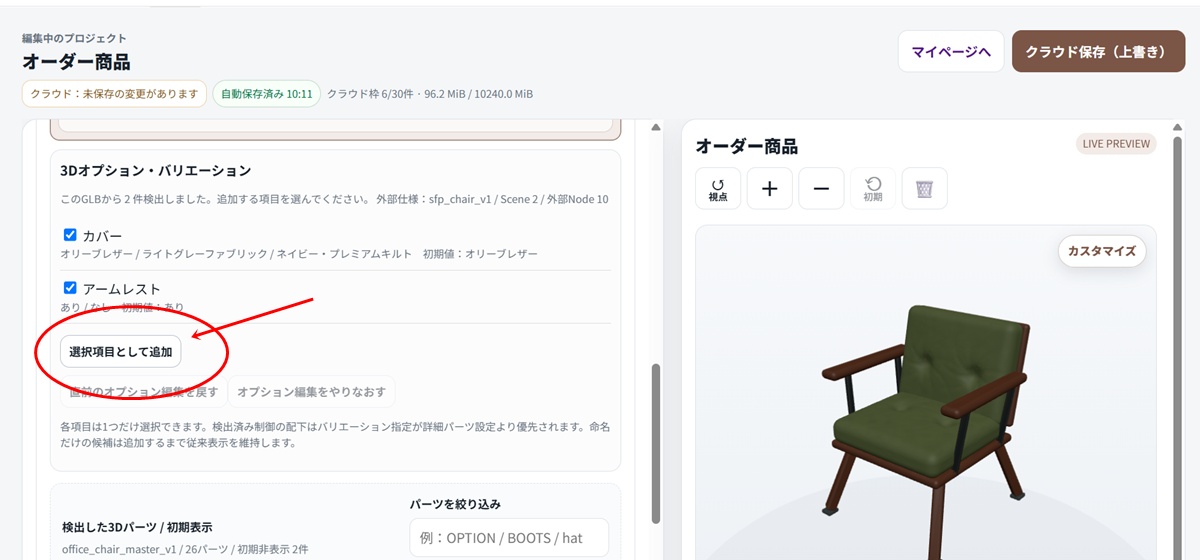Screen dimensions: 1200x560
Task: Click the 初期 reset icon button
Action: click(x=873, y=188)
